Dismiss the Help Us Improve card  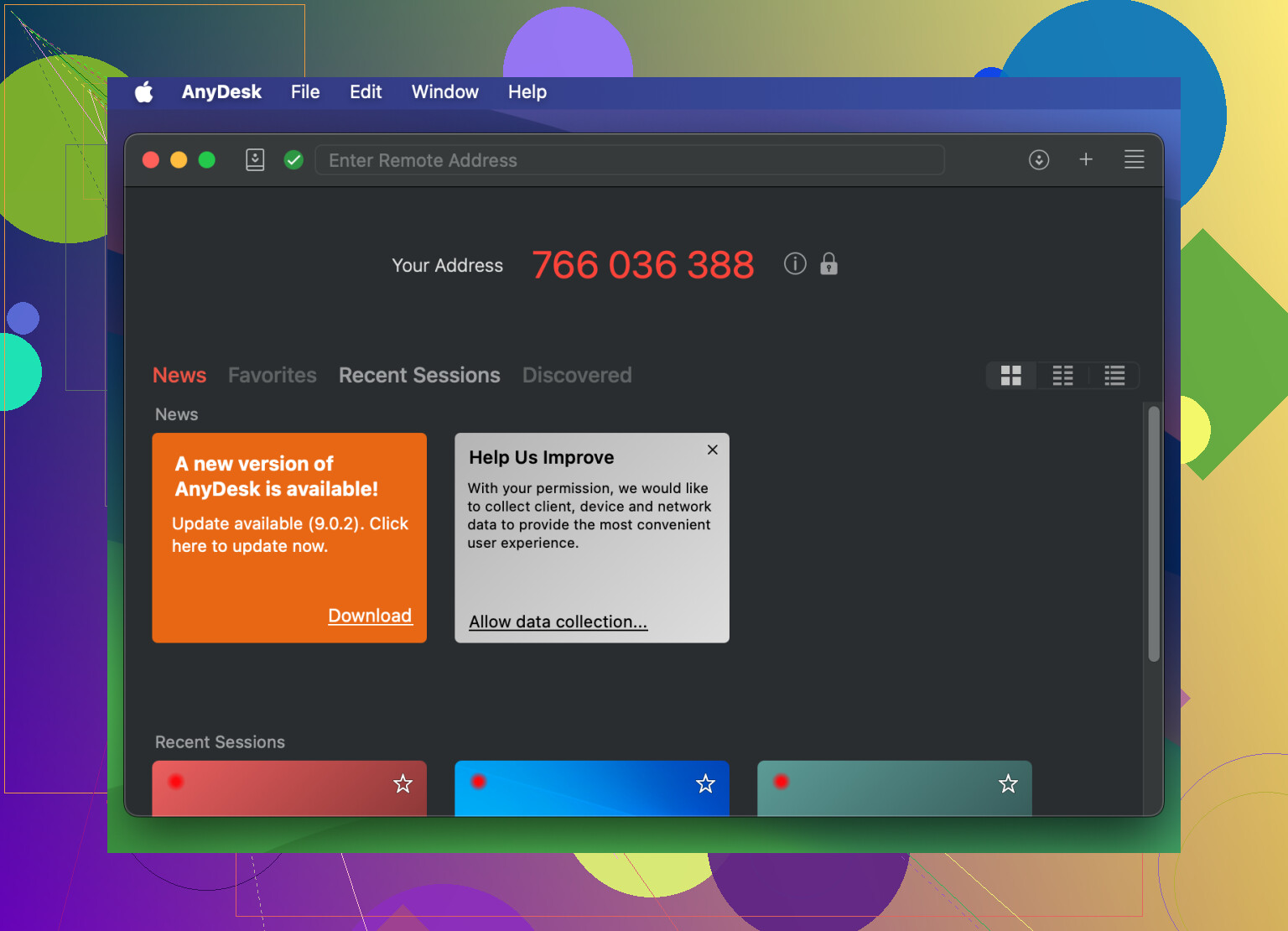[x=713, y=450]
